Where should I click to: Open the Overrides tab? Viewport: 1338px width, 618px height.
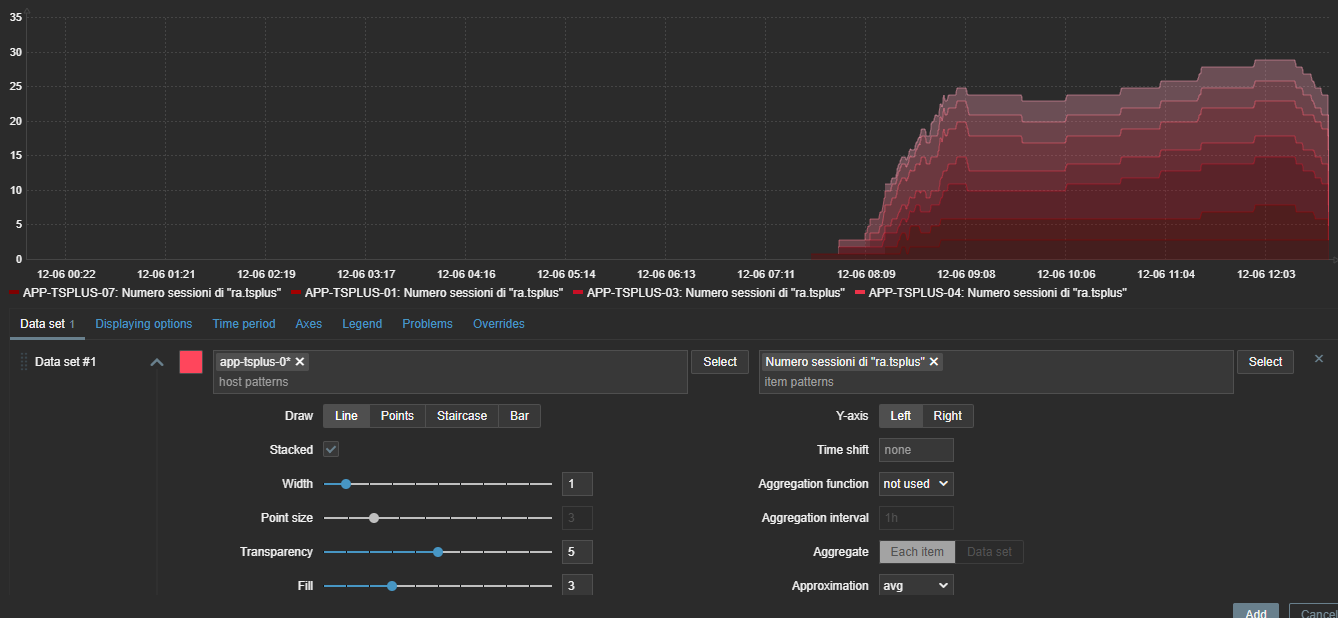tap(498, 324)
